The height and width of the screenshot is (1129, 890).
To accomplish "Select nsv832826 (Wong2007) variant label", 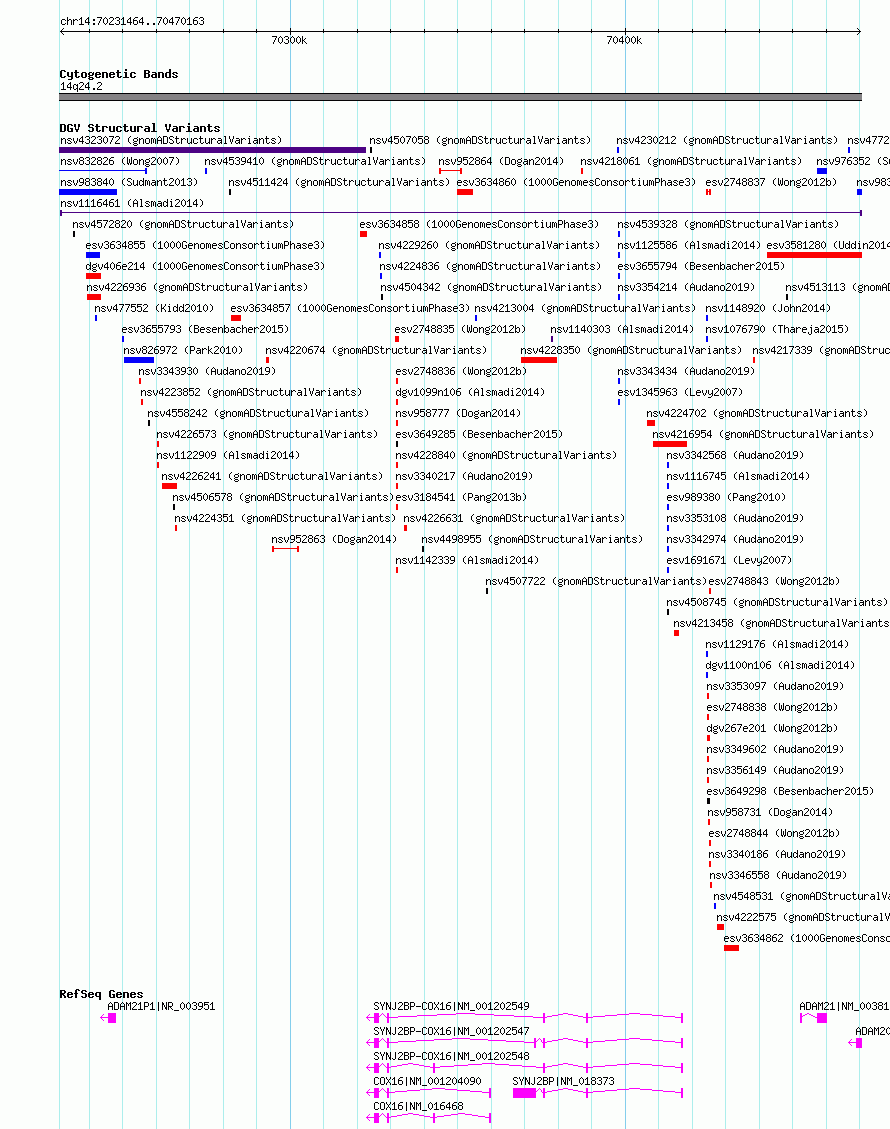I will pos(120,161).
